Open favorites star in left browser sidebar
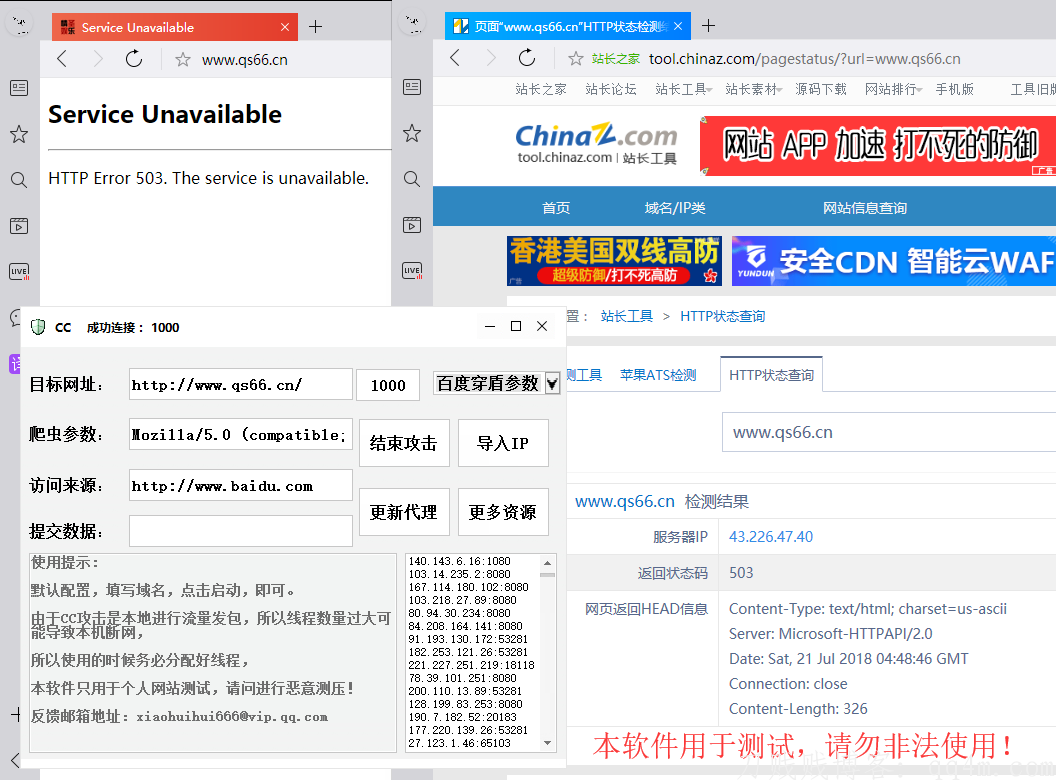The width and height of the screenshot is (1056, 780). click(19, 134)
